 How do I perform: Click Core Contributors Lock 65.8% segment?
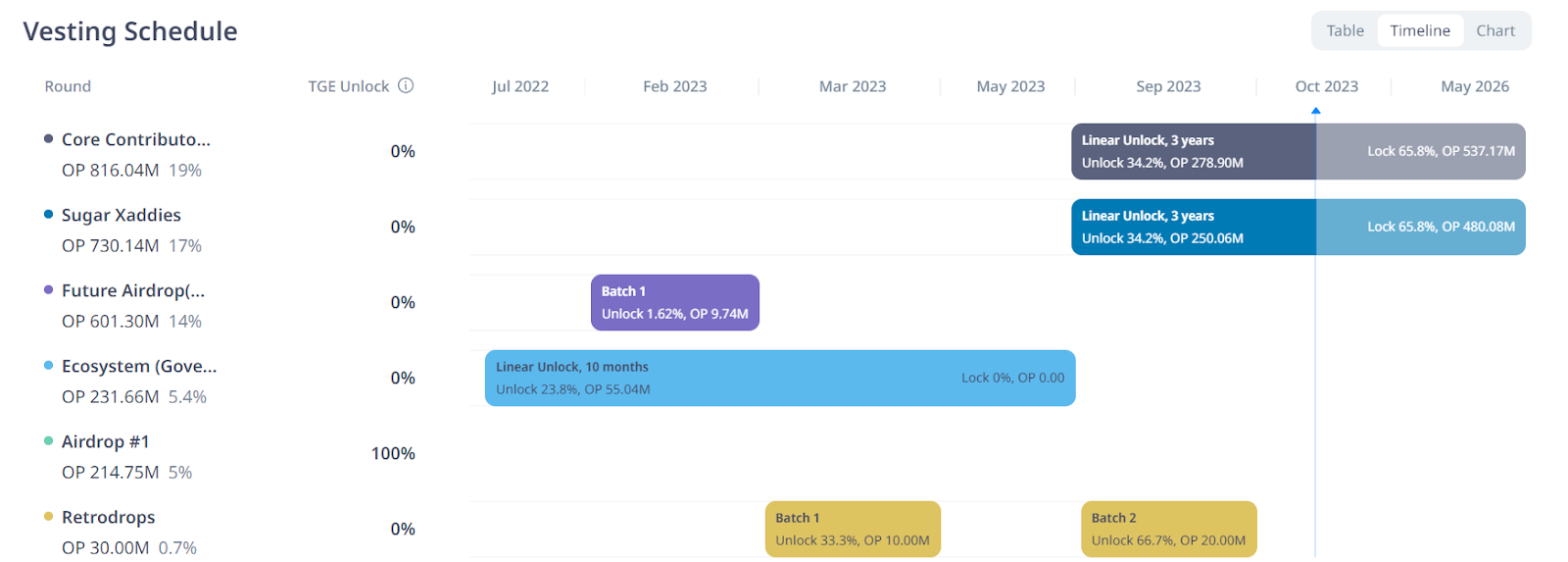point(1420,151)
